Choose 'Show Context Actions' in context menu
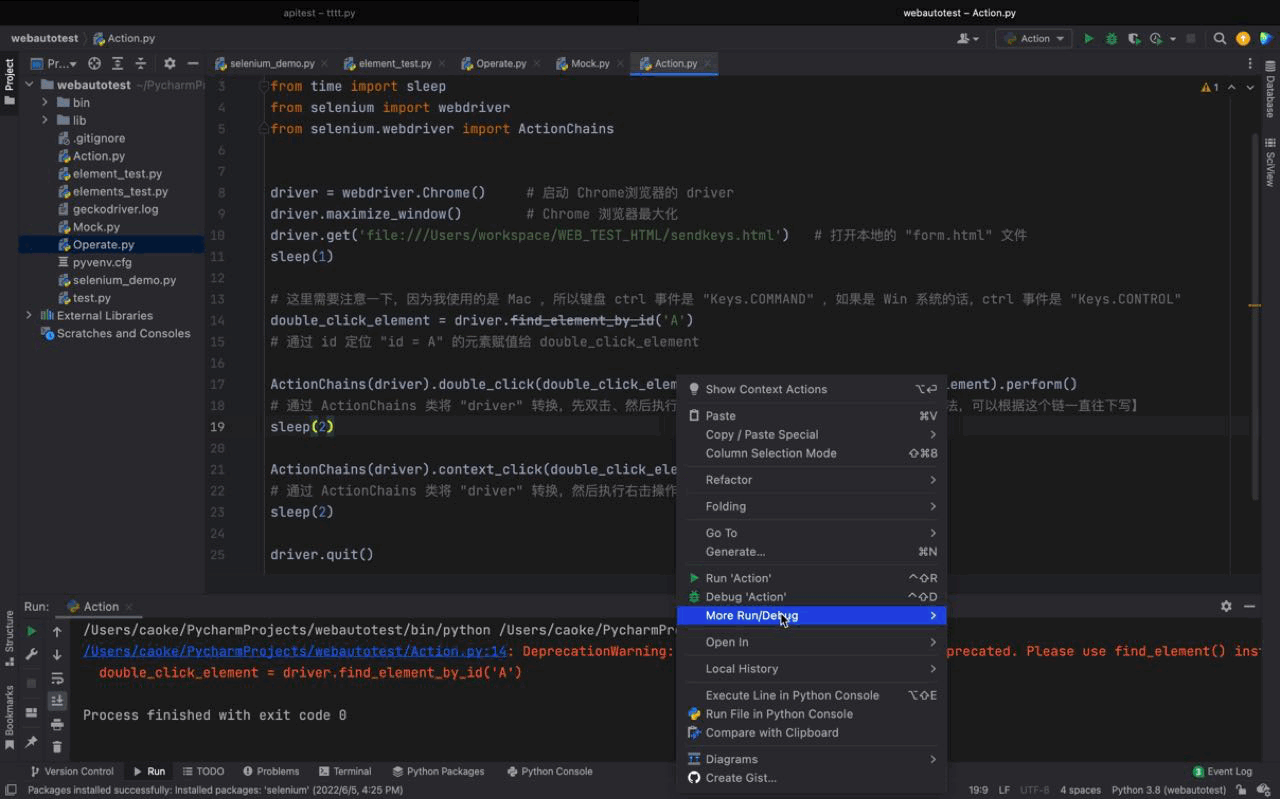 [x=811, y=389]
